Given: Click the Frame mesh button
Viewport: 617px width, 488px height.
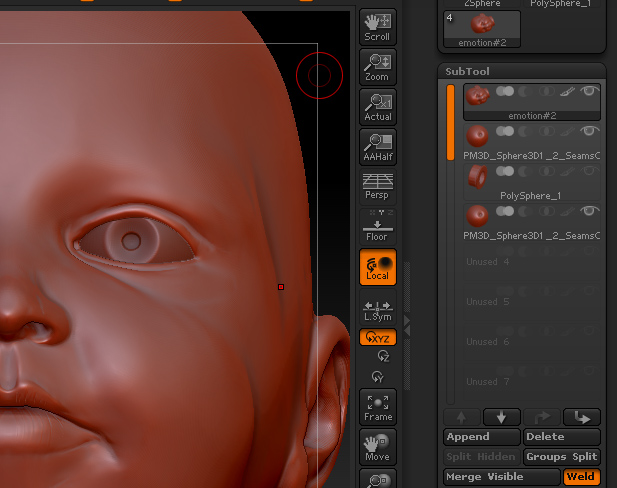Looking at the screenshot, I should pyautogui.click(x=377, y=406).
